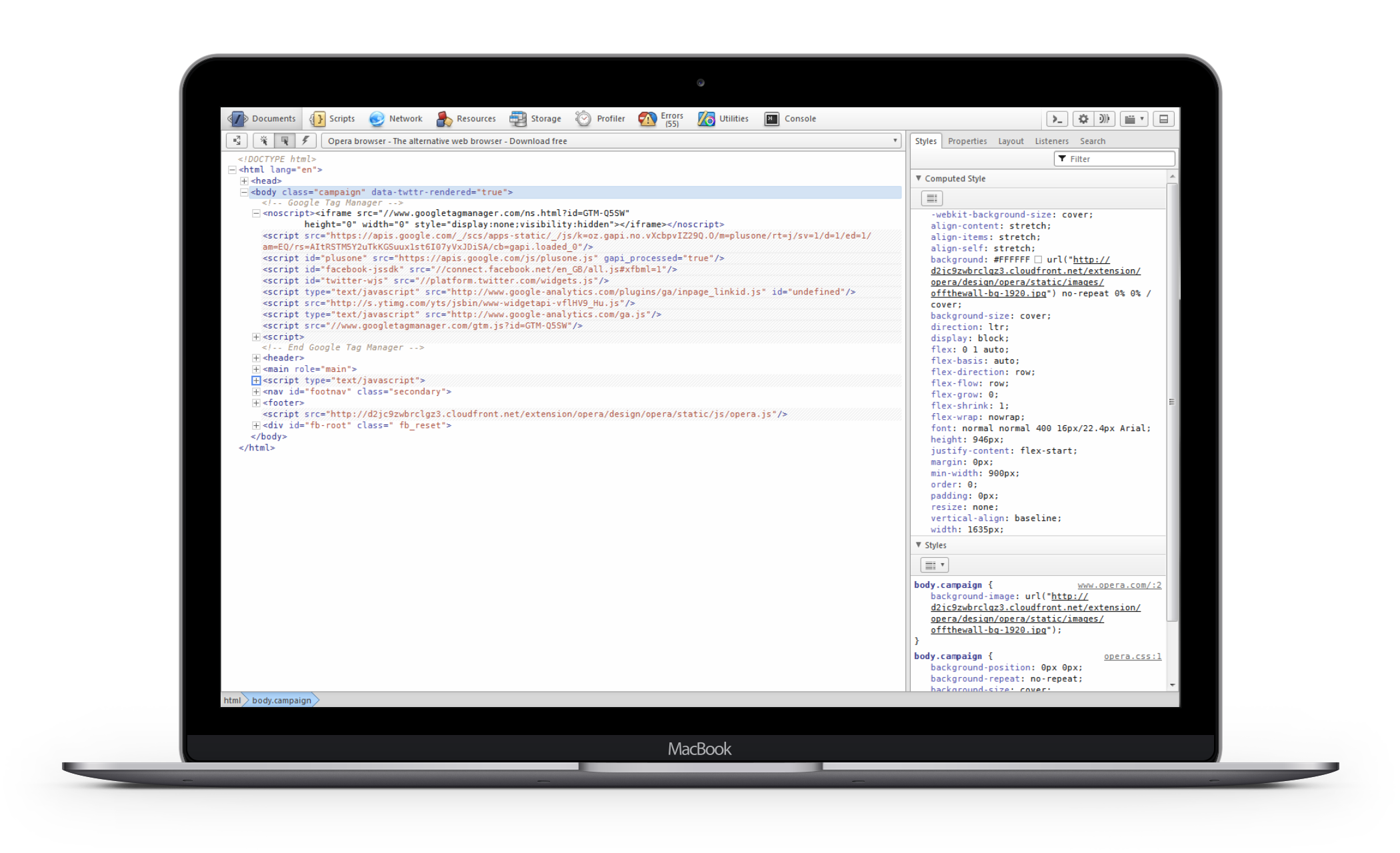Click the remote debug icon
The image size is (1400, 853).
click(x=1104, y=119)
